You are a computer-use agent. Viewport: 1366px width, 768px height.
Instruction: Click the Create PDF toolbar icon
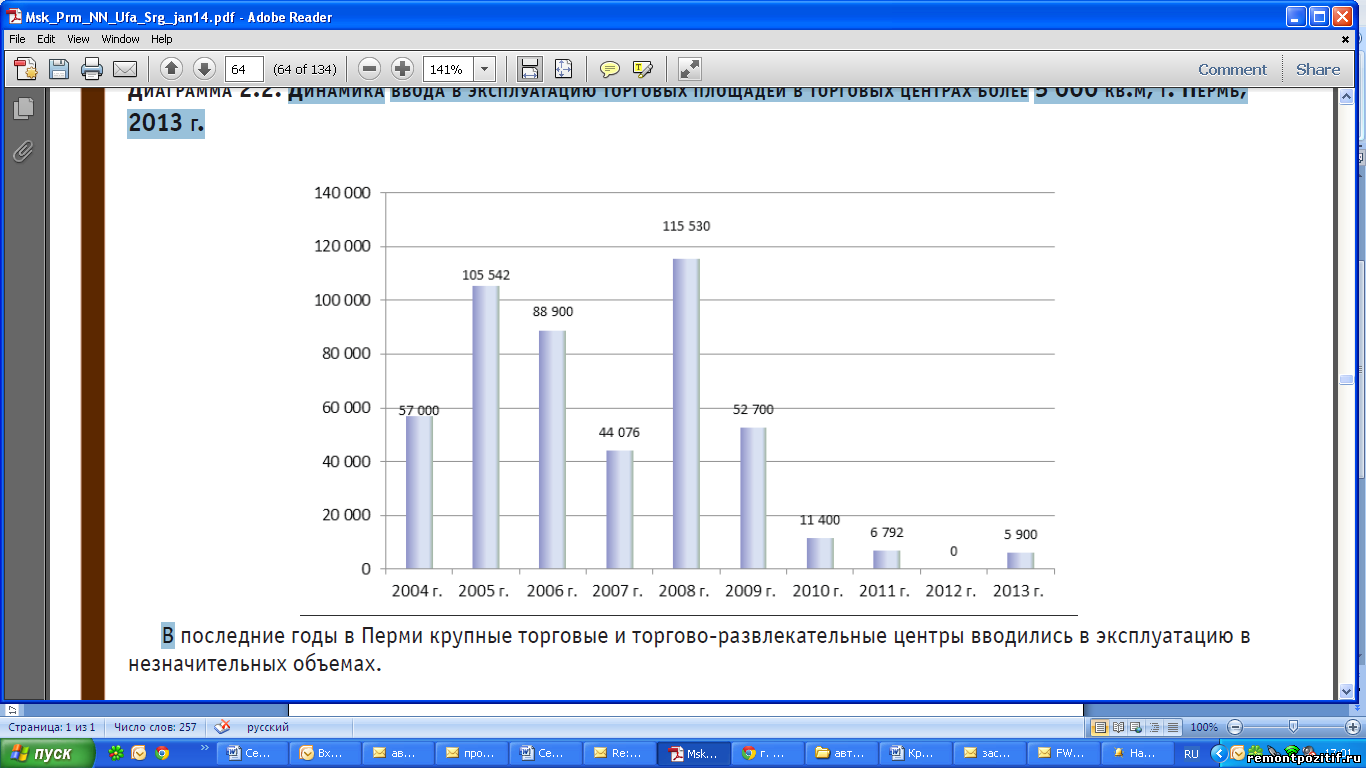click(x=26, y=69)
